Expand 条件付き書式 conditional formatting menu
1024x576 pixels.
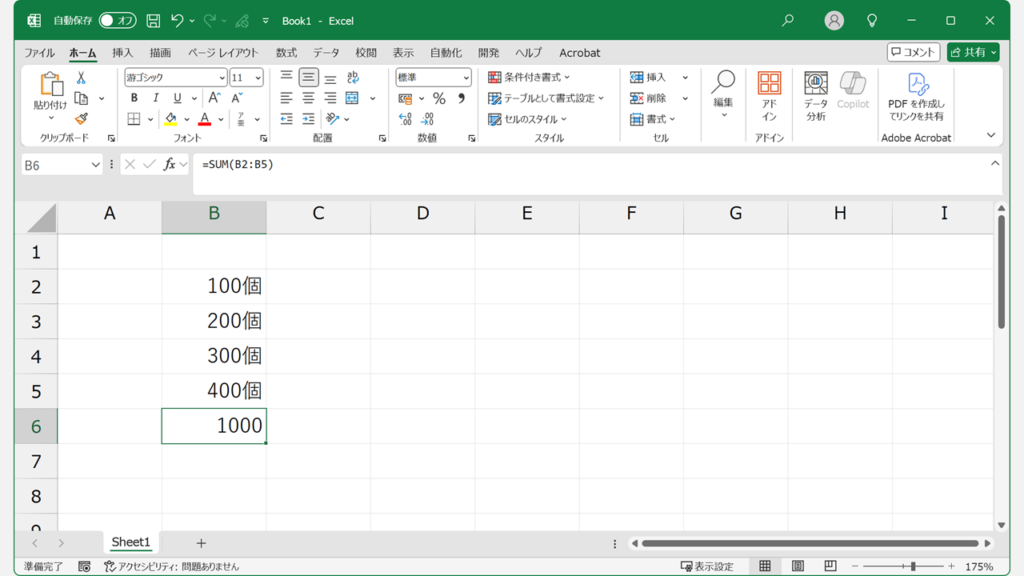[x=529, y=77]
